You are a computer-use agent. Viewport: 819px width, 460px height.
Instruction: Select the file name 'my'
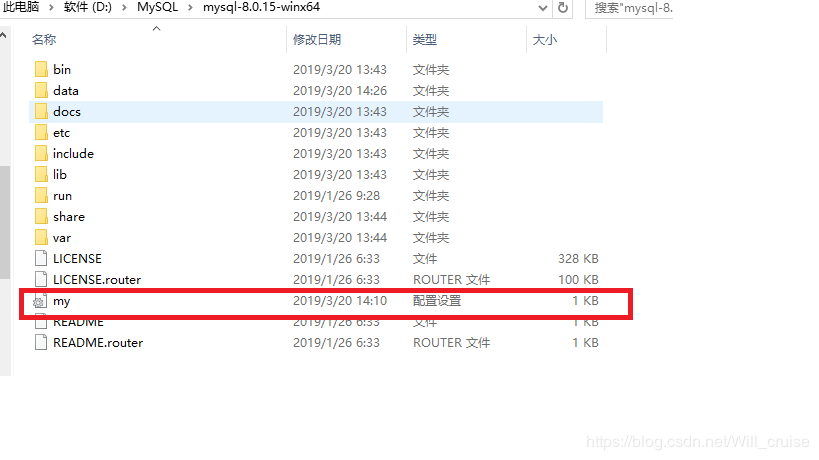click(x=62, y=301)
